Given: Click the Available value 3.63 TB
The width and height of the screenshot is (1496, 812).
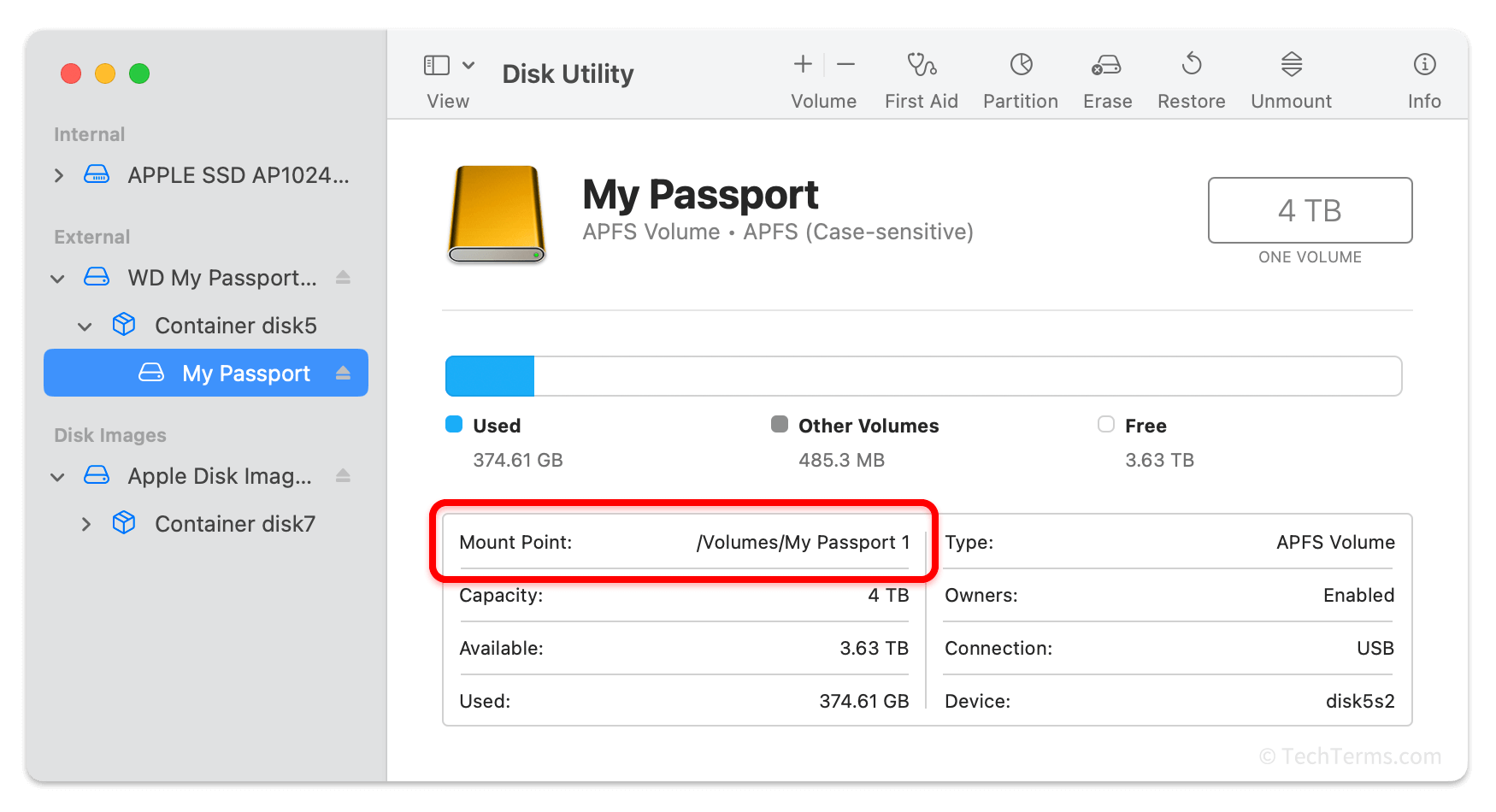Looking at the screenshot, I should 874,648.
